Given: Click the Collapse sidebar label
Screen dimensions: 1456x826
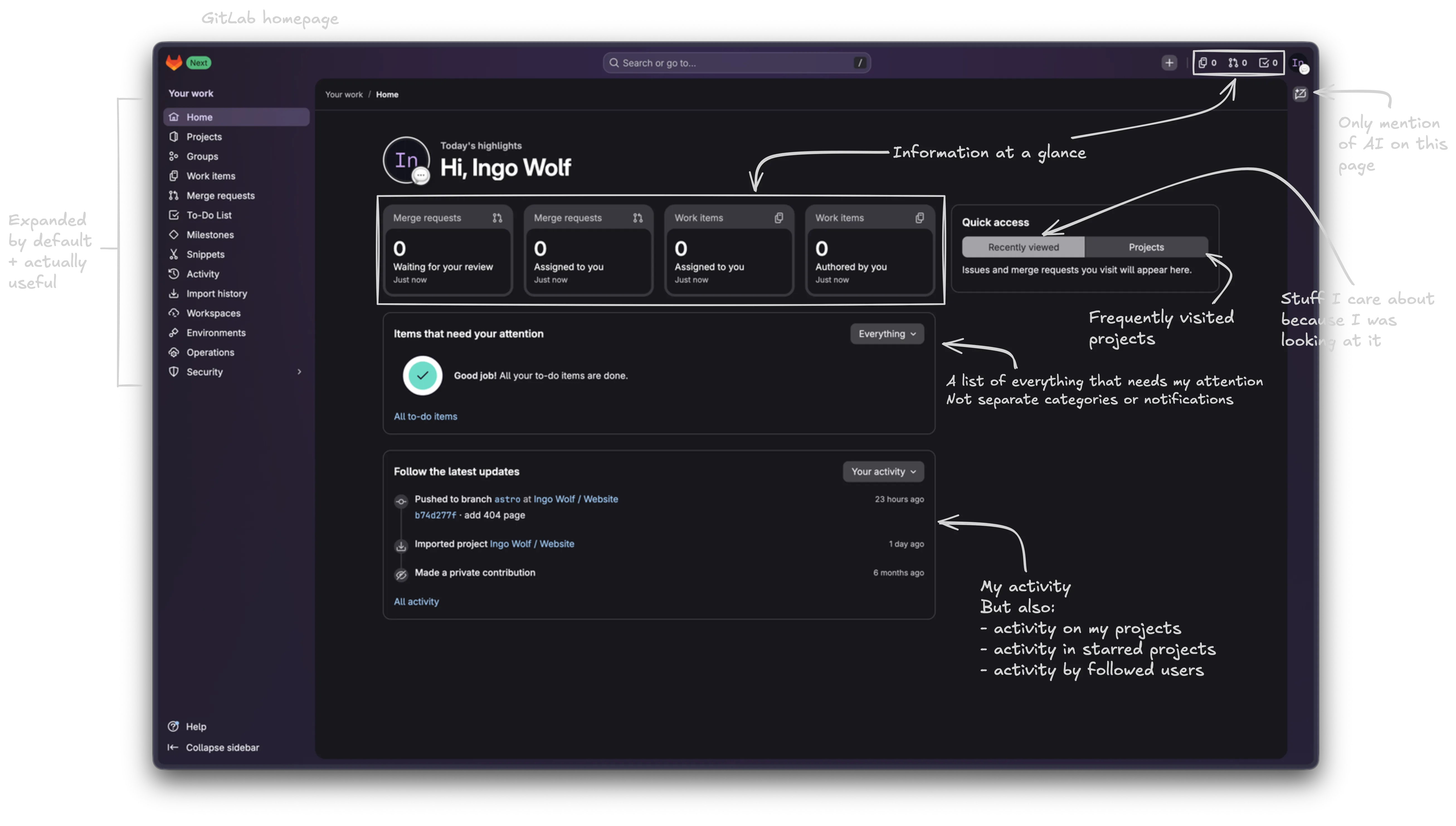Looking at the screenshot, I should tap(222, 747).
